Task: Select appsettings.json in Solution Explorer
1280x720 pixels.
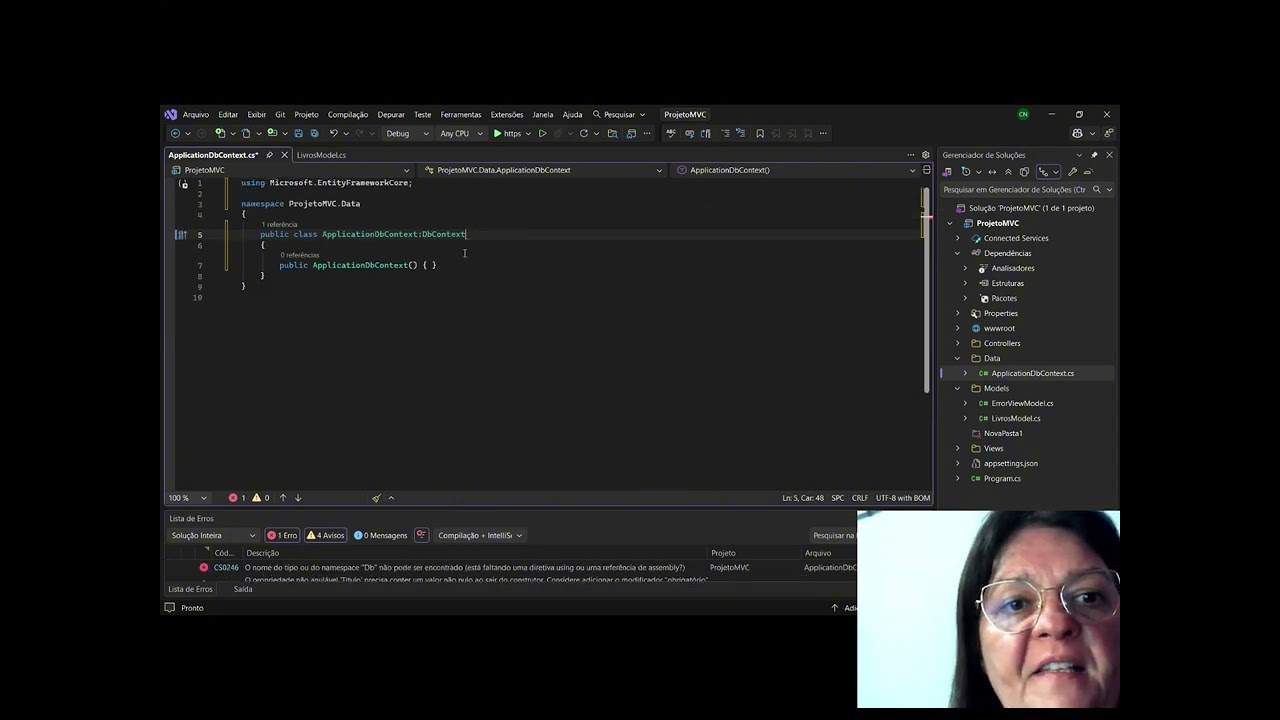Action: coord(1011,463)
